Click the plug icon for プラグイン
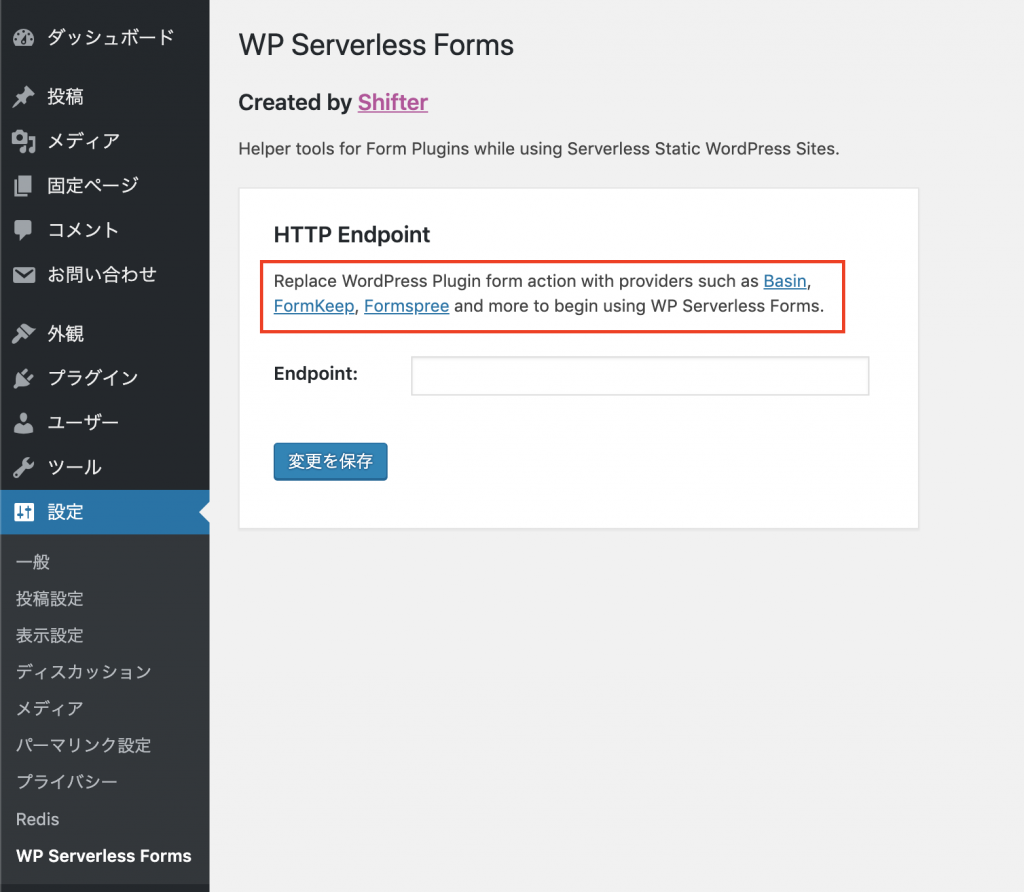This screenshot has height=892, width=1024. pyautogui.click(x=24, y=378)
